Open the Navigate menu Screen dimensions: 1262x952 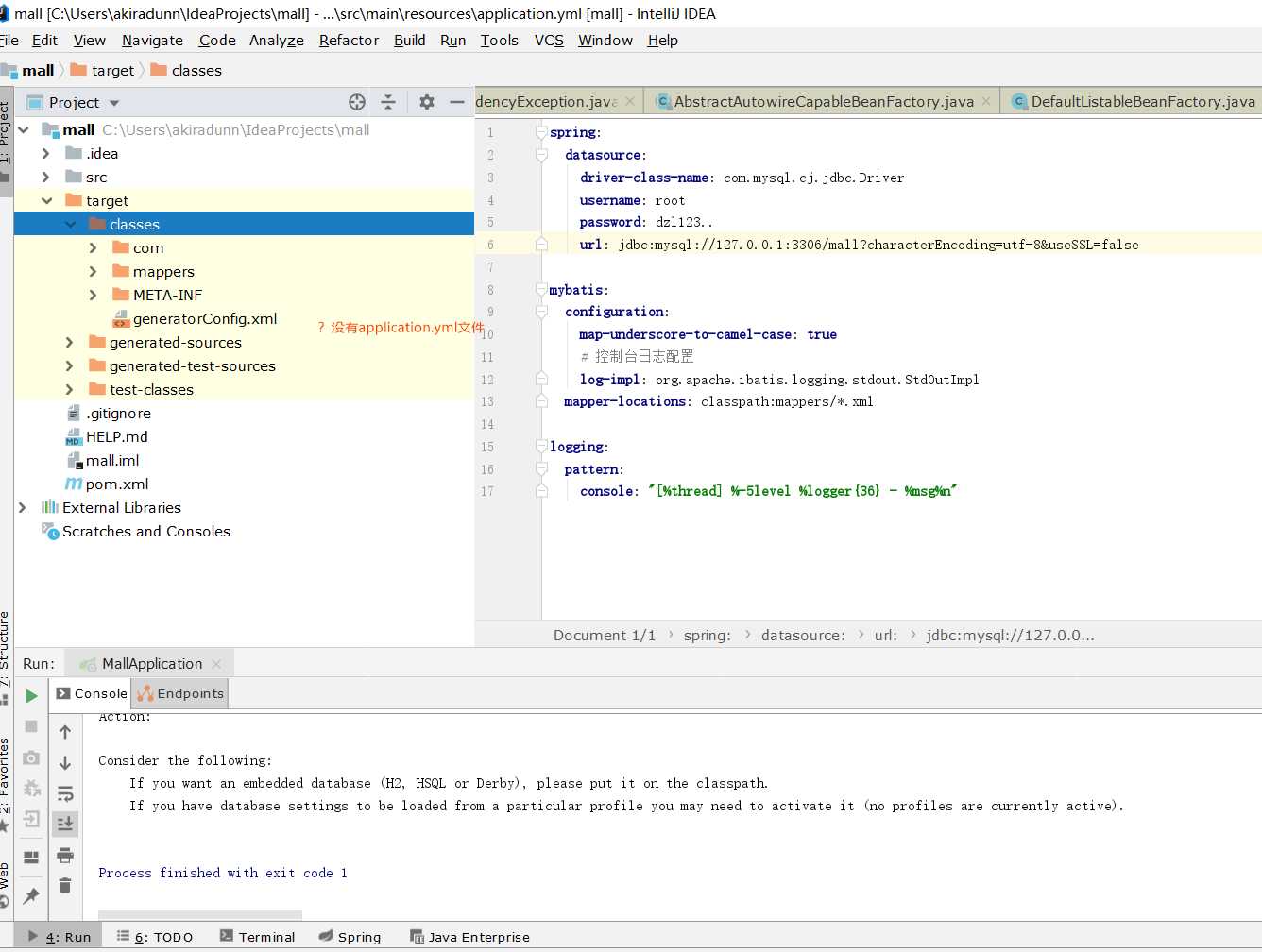[152, 40]
